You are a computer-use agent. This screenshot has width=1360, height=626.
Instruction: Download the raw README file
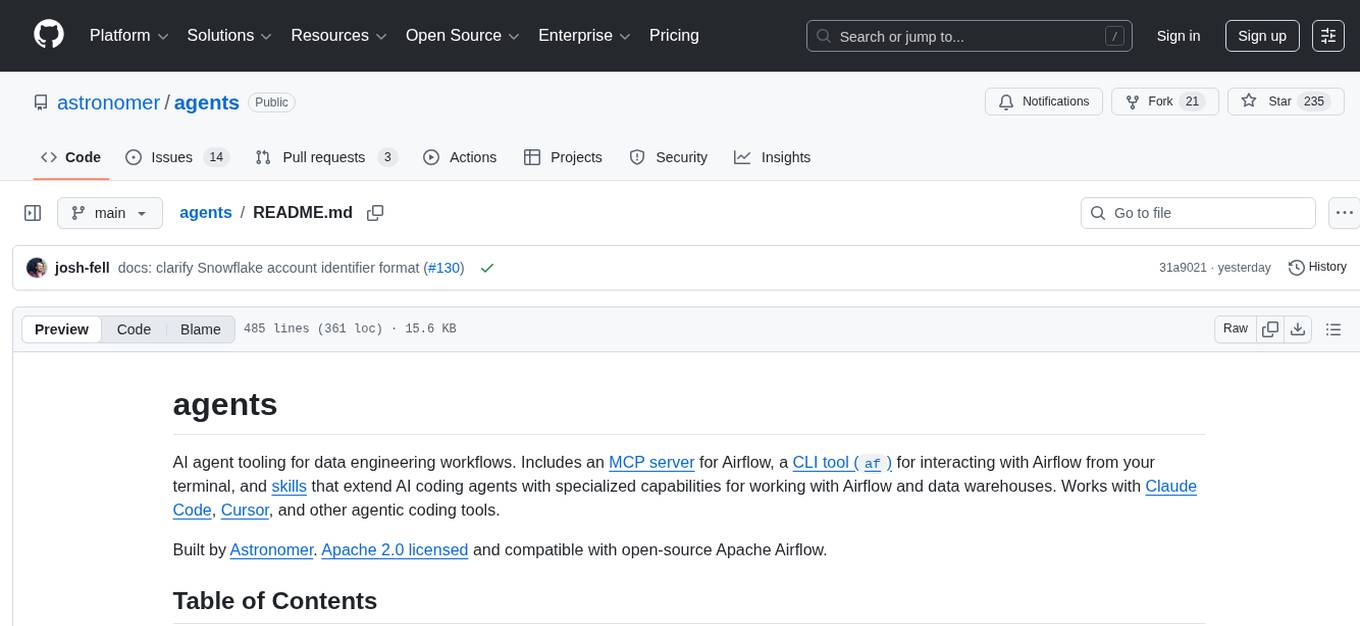1297,329
